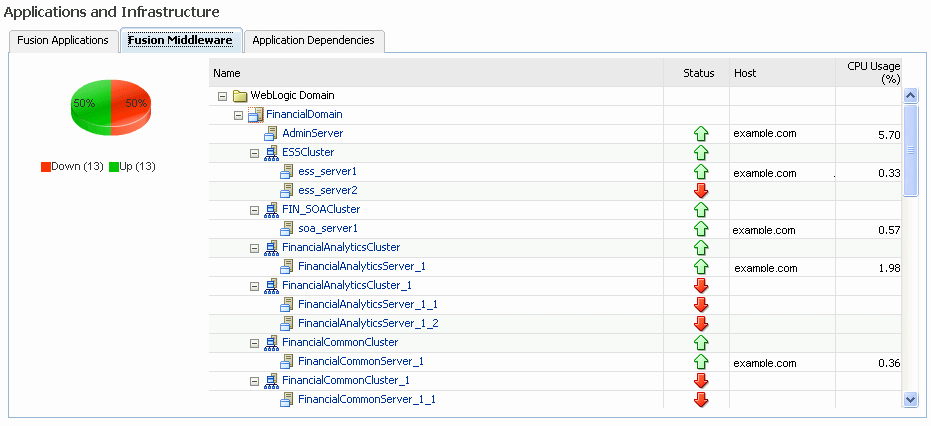
Task: Click the scroll up arrow button
Action: (910, 95)
